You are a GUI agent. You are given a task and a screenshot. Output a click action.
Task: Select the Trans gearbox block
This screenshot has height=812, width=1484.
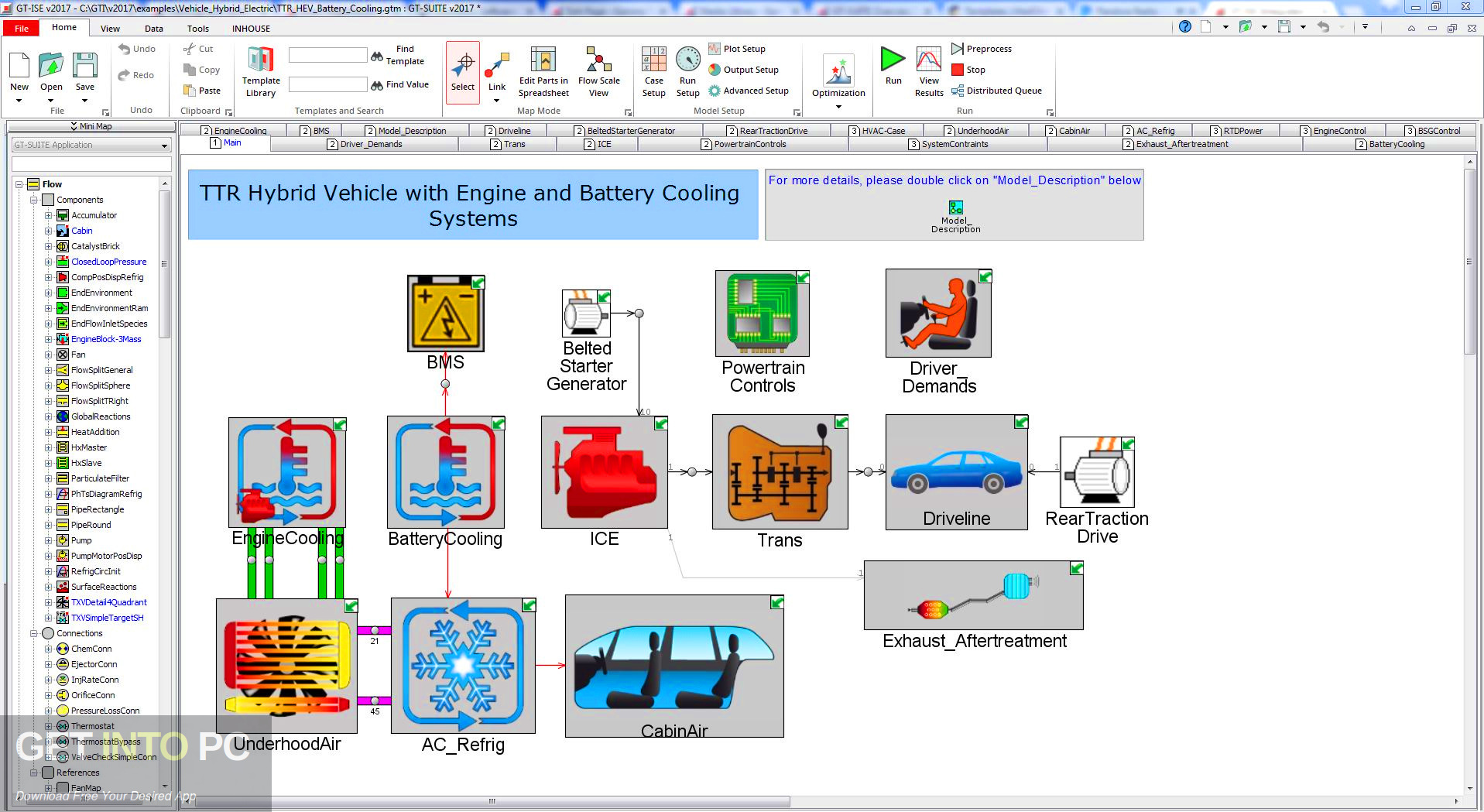(780, 472)
